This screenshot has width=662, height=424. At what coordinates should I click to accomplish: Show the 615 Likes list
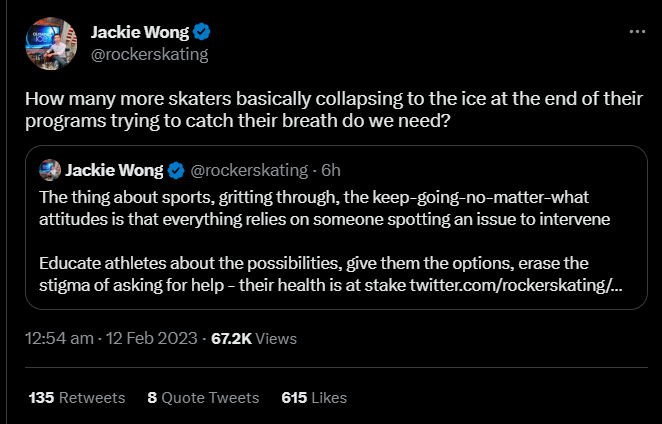pyautogui.click(x=314, y=397)
